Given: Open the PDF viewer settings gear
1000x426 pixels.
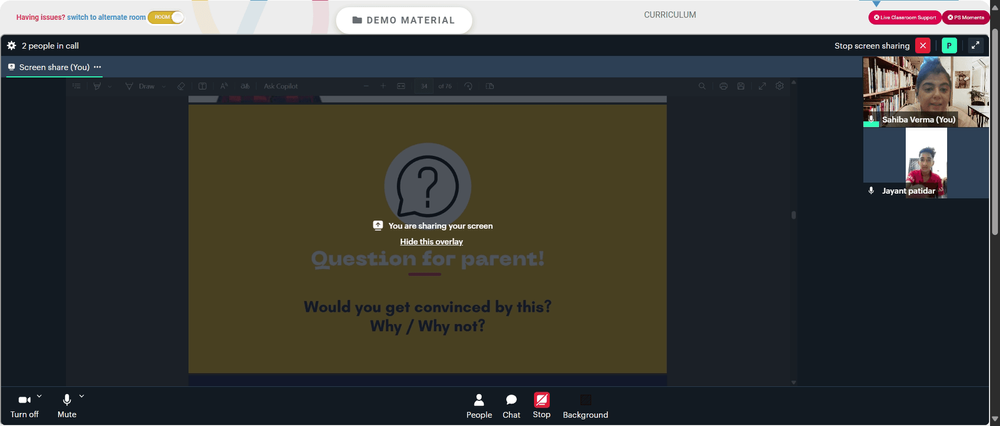Looking at the screenshot, I should pos(779,86).
